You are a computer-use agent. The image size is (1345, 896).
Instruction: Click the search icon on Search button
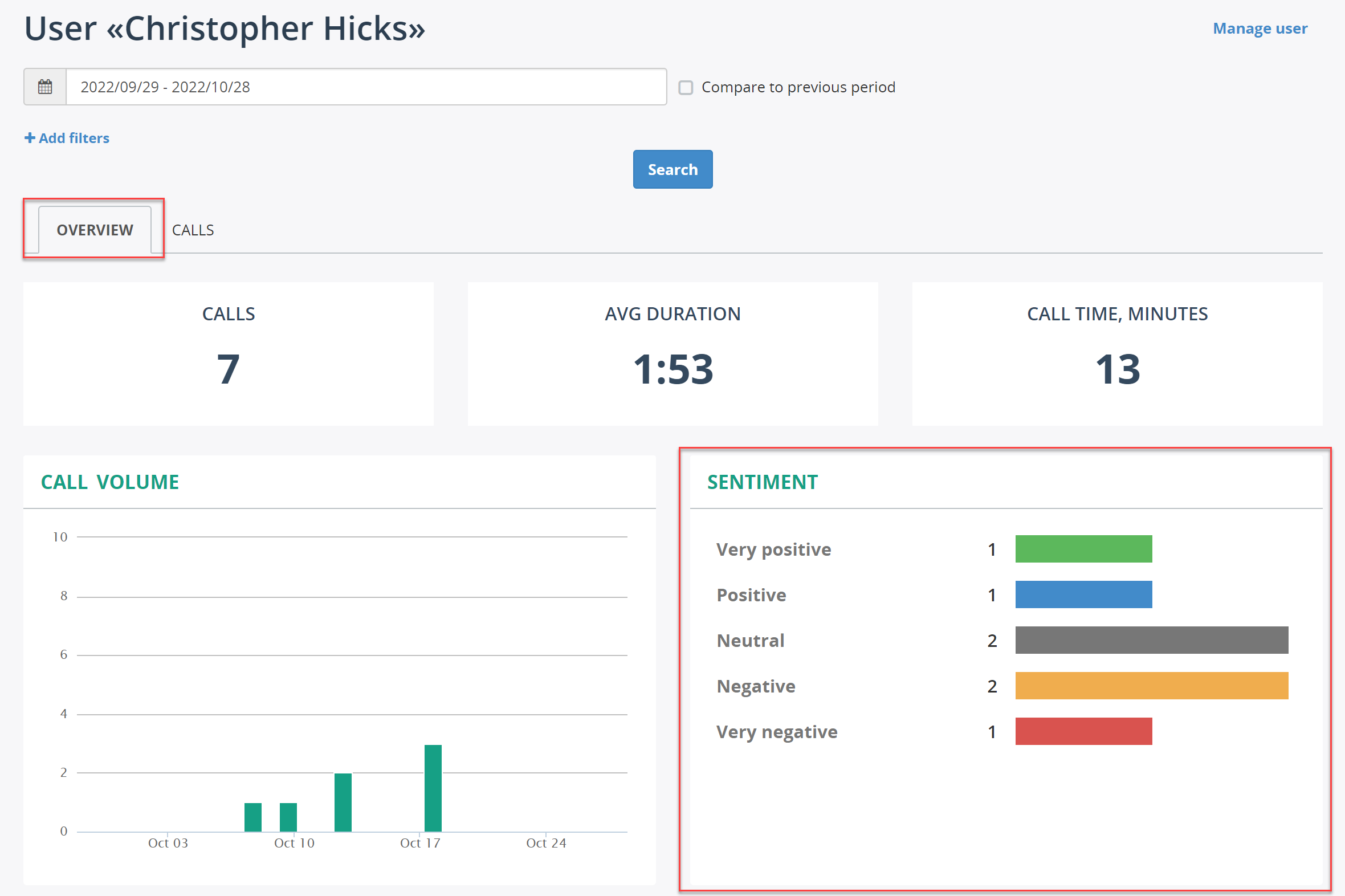tap(672, 169)
